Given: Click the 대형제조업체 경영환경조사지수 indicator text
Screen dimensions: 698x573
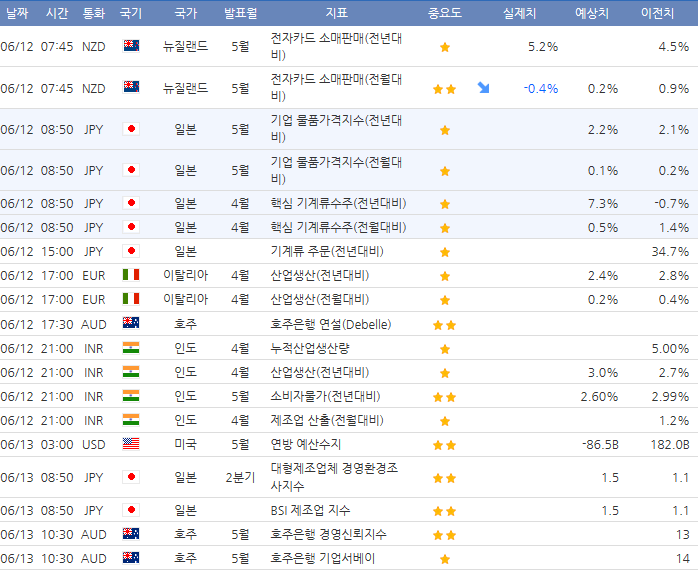Looking at the screenshot, I should [x=334, y=476].
